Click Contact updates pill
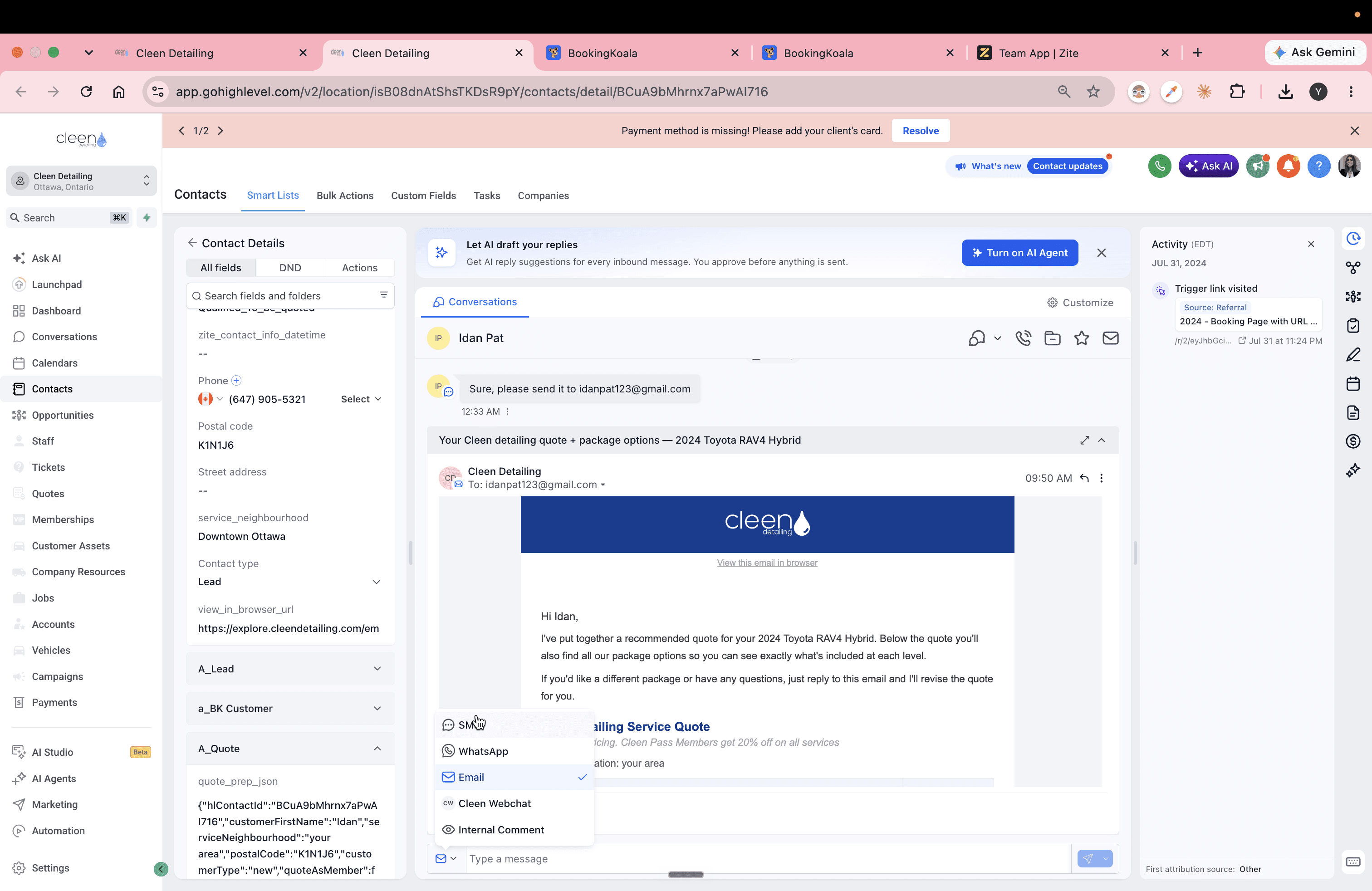Image resolution: width=1372 pixels, height=891 pixels. tap(1067, 166)
